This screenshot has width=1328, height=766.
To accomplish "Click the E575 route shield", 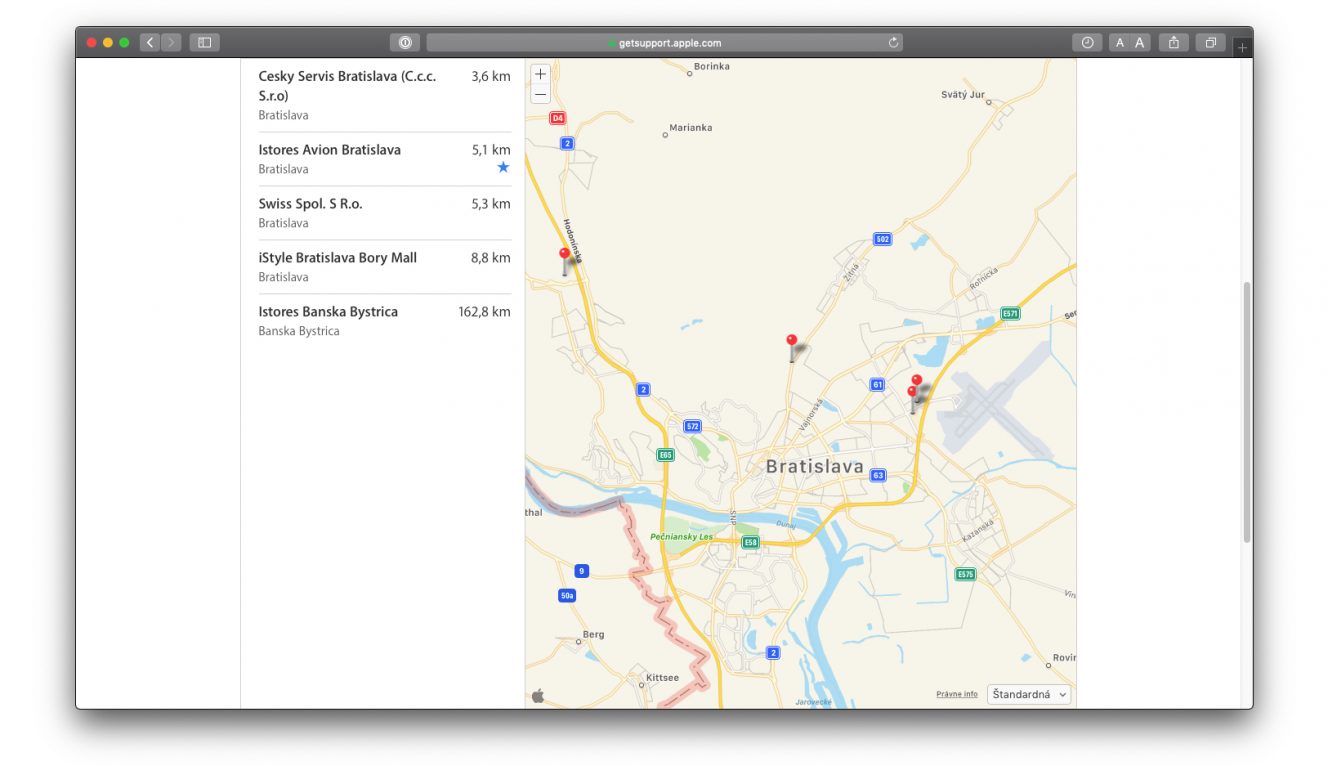I will (965, 574).
